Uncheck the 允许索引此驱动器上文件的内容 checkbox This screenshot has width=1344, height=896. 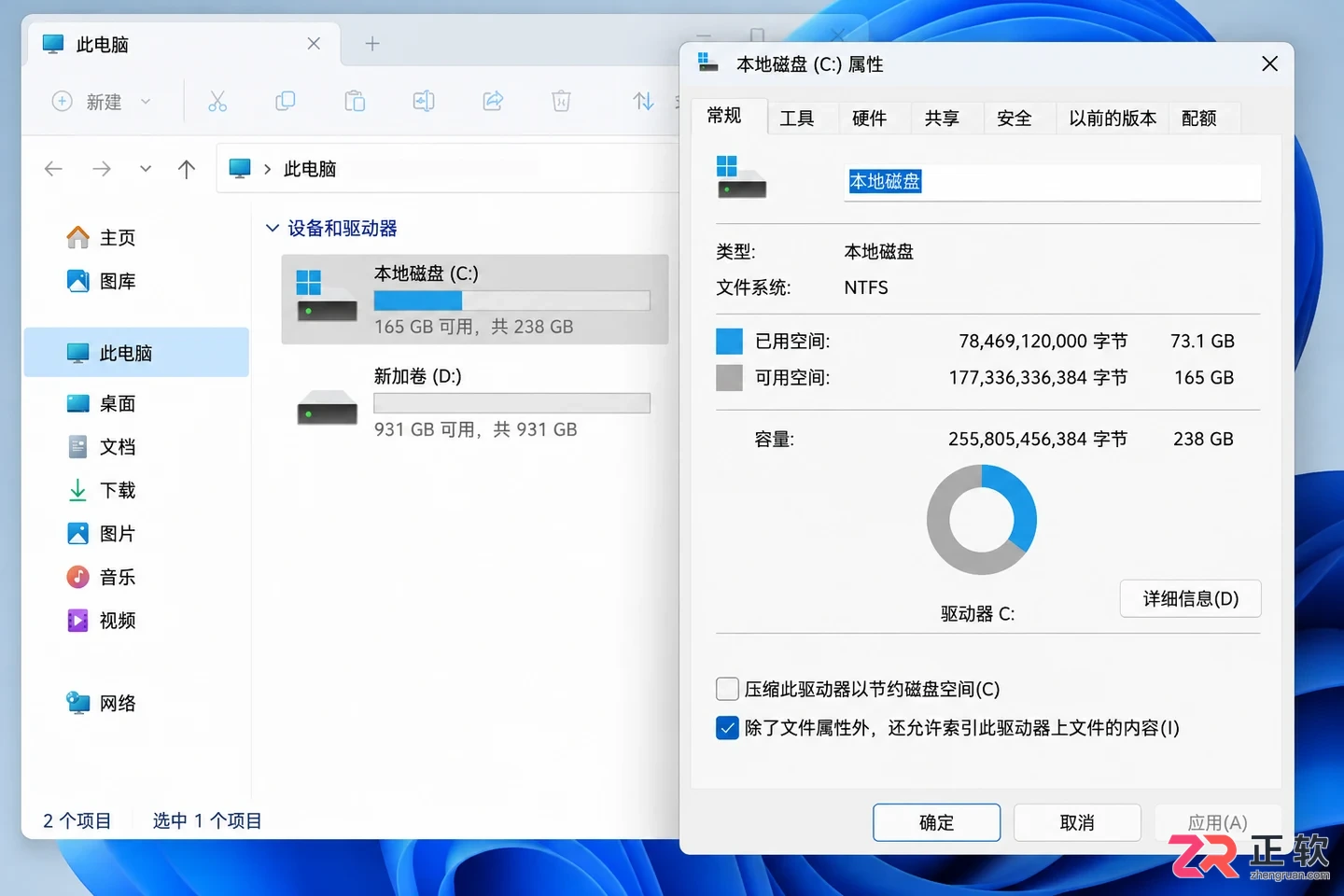click(x=727, y=728)
